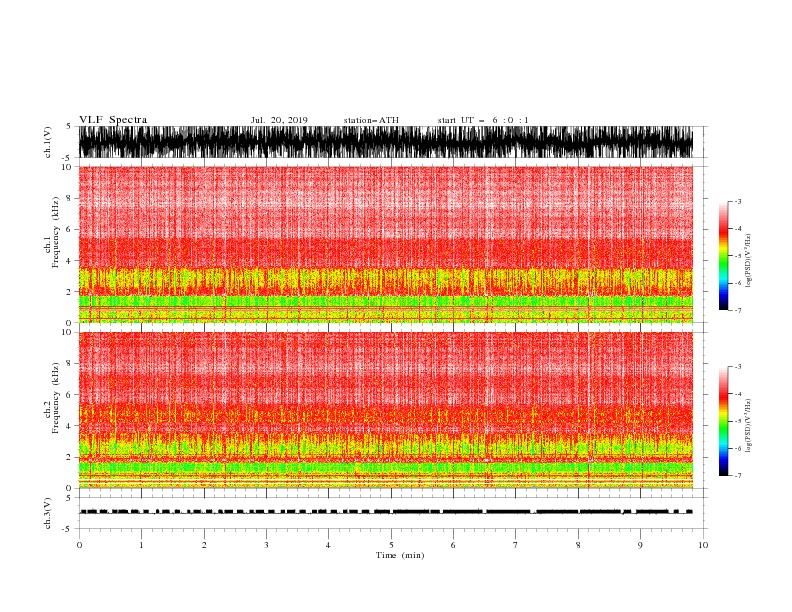The width and height of the screenshot is (792, 612).
Task: Click the ch.1 frequency tick label 8
Action: coord(70,198)
